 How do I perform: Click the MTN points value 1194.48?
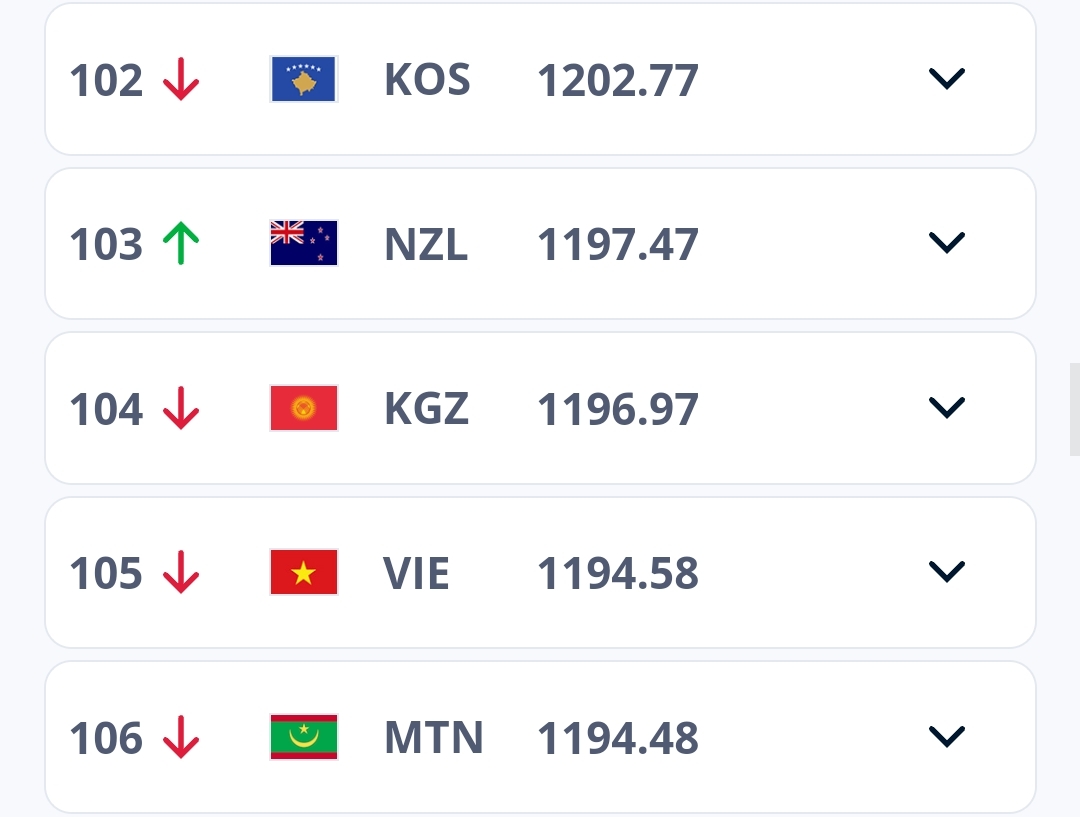(x=618, y=738)
